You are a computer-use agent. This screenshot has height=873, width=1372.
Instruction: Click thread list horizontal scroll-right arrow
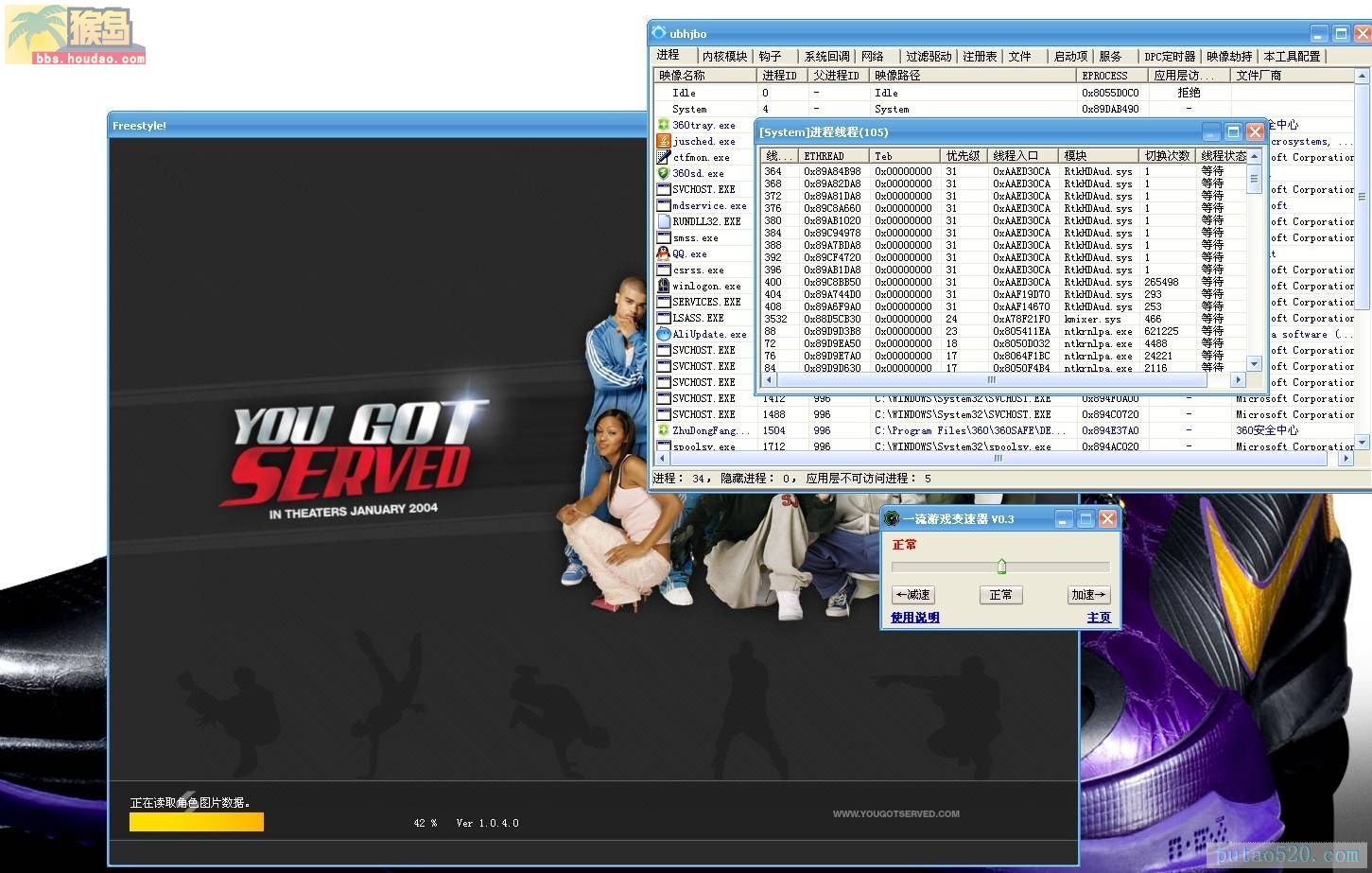[1238, 379]
